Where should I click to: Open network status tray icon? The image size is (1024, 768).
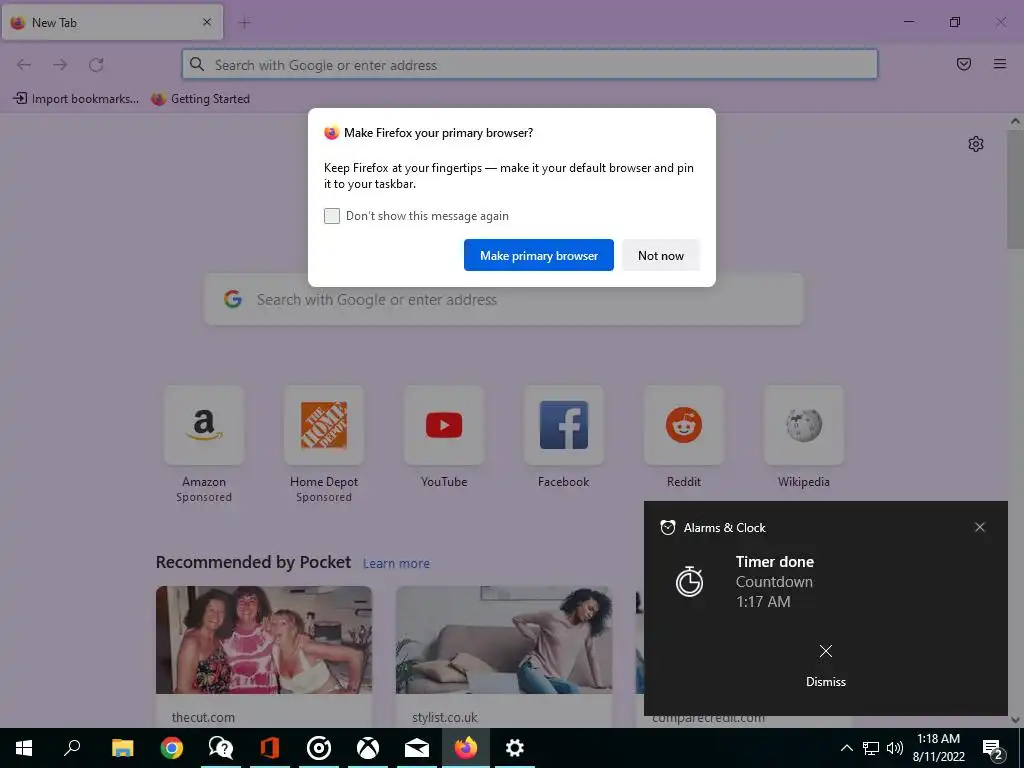click(871, 748)
